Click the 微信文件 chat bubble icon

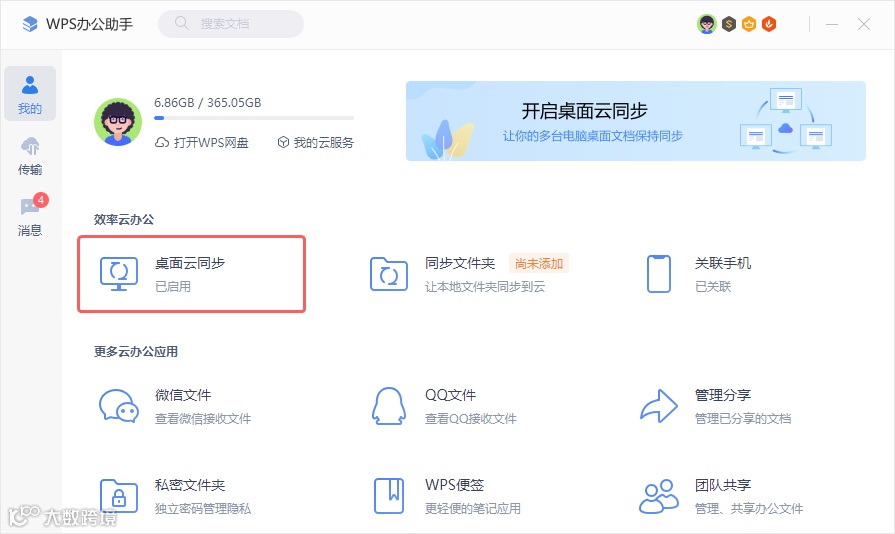119,406
